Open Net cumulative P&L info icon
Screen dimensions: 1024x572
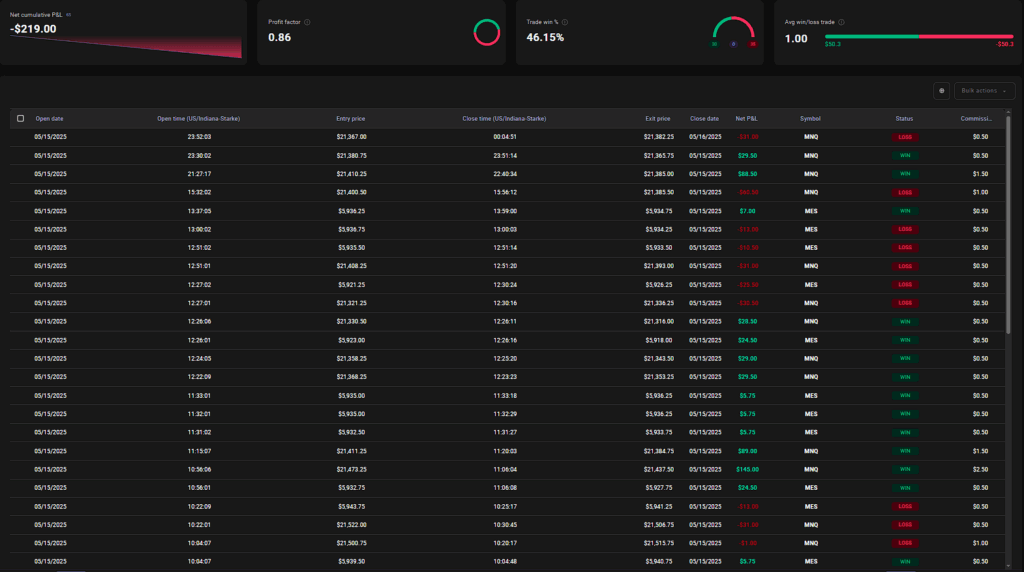coord(69,14)
